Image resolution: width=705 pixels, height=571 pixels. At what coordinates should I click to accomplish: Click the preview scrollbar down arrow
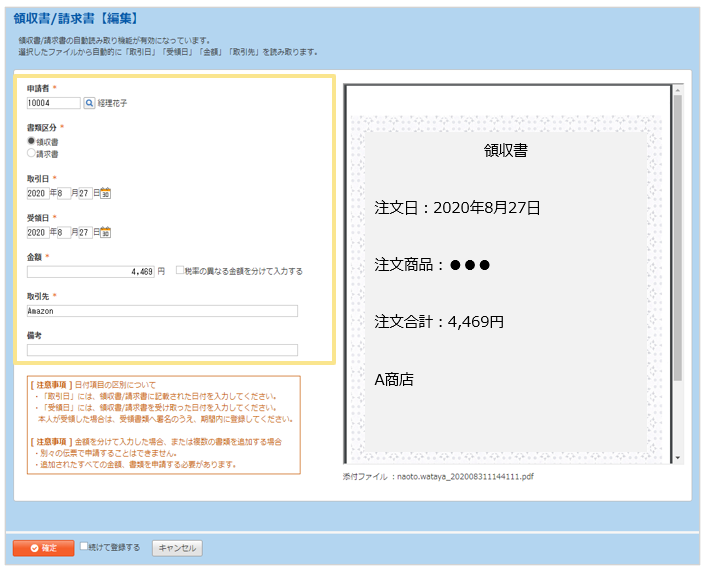[x=677, y=457]
